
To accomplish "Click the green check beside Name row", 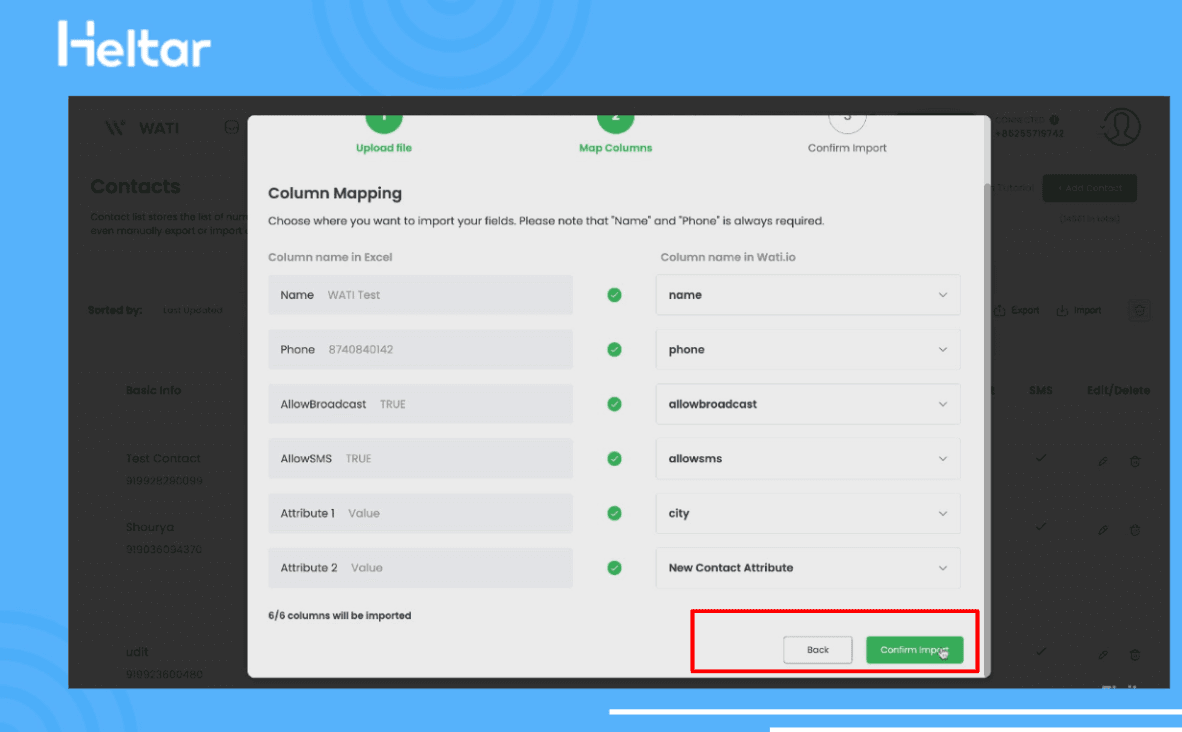I will coord(614,295).
